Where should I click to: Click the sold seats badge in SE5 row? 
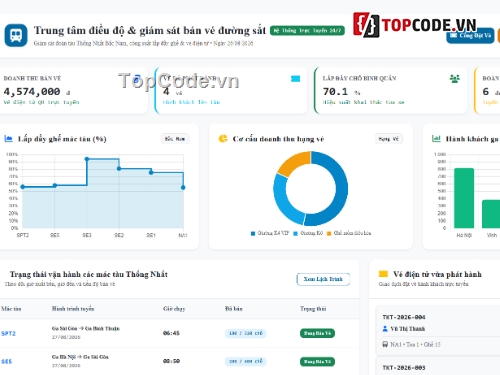click(x=246, y=361)
